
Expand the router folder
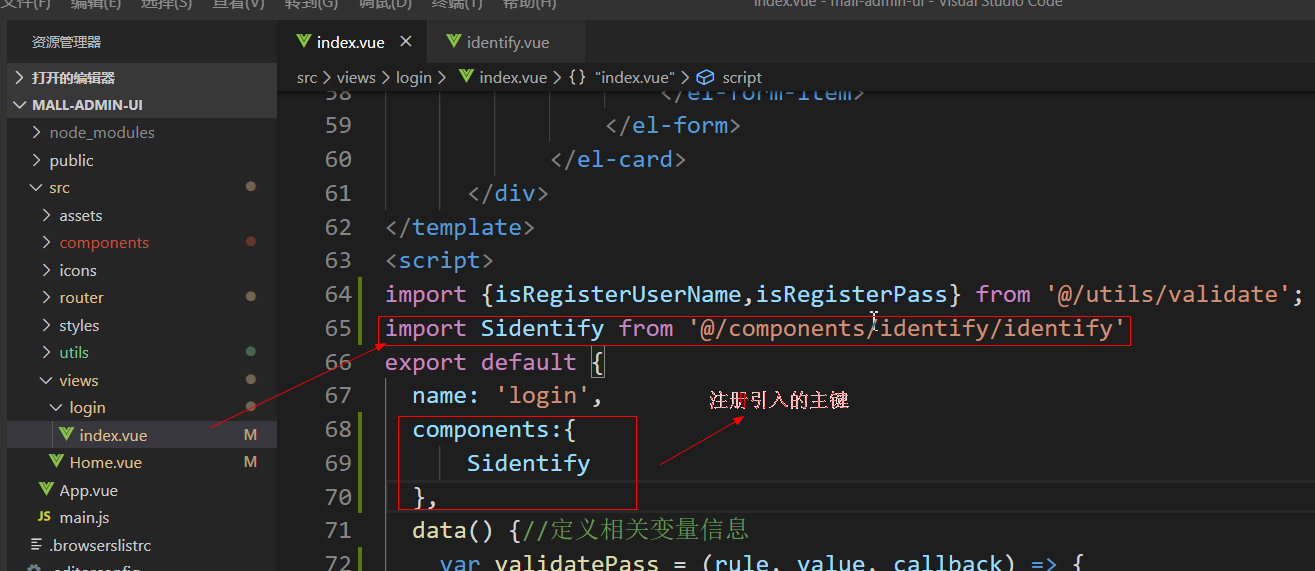[47, 297]
